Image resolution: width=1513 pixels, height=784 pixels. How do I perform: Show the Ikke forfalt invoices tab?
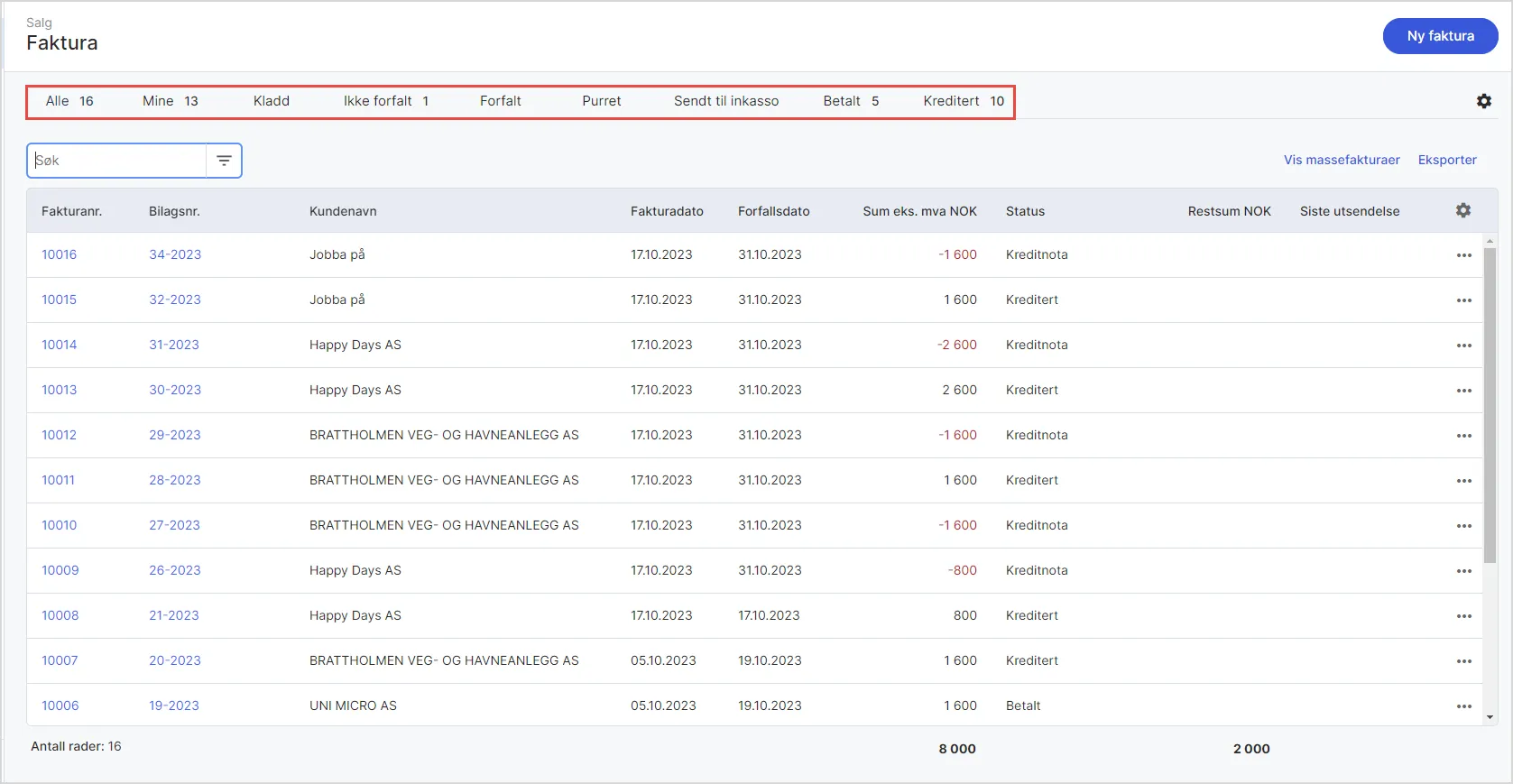point(385,101)
